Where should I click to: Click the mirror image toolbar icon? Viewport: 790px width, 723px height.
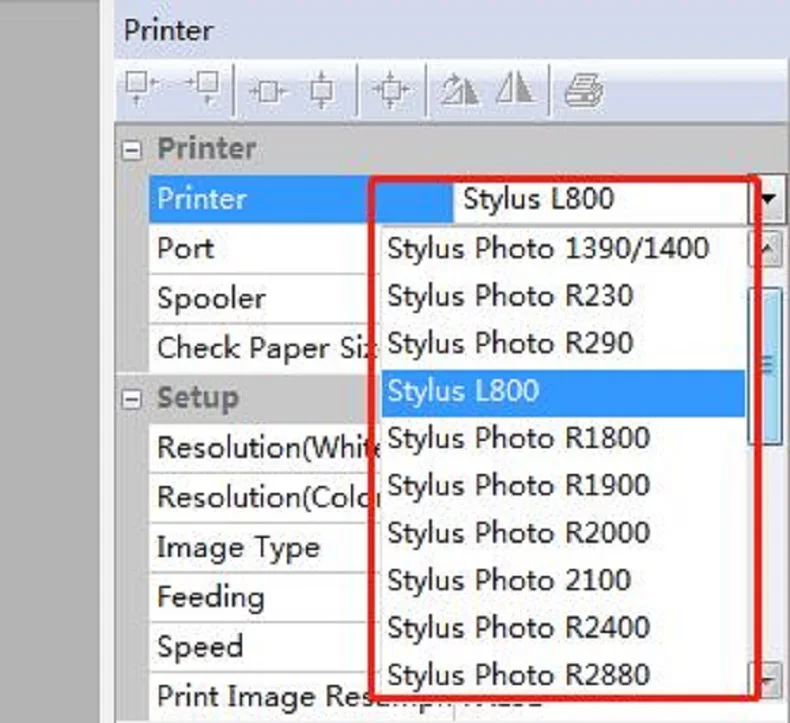[x=516, y=91]
